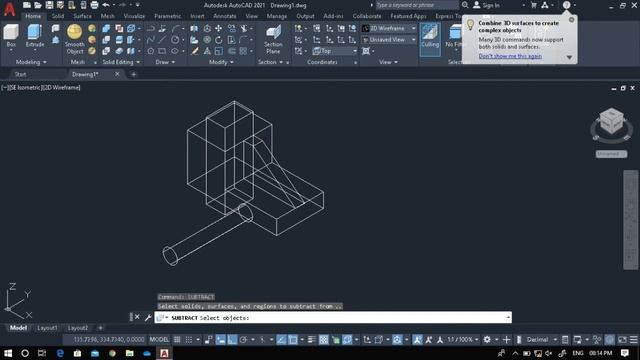
Task: Open the customize command line wrench icon
Action: (x=148, y=317)
